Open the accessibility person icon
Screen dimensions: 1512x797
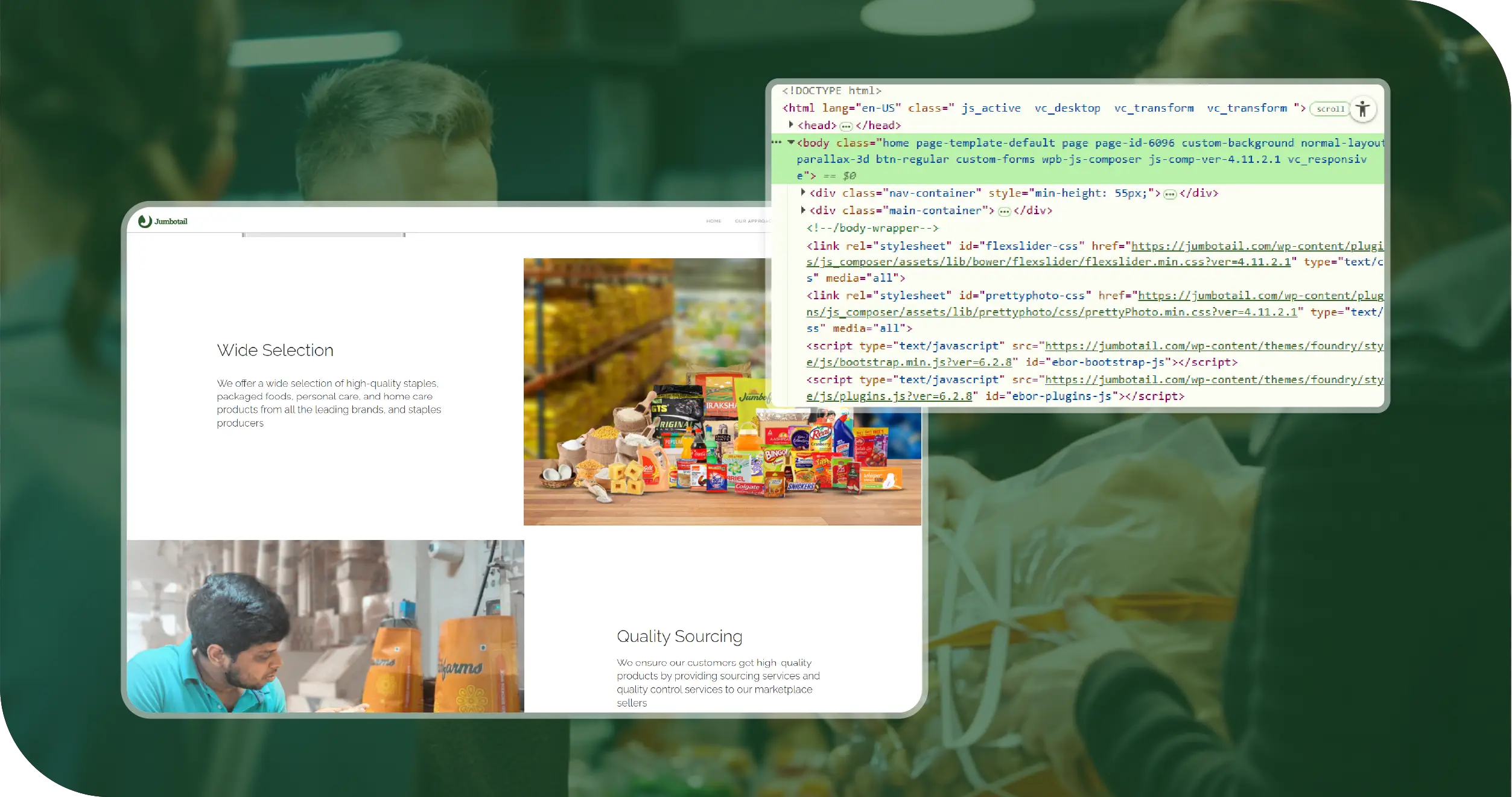(x=1362, y=109)
